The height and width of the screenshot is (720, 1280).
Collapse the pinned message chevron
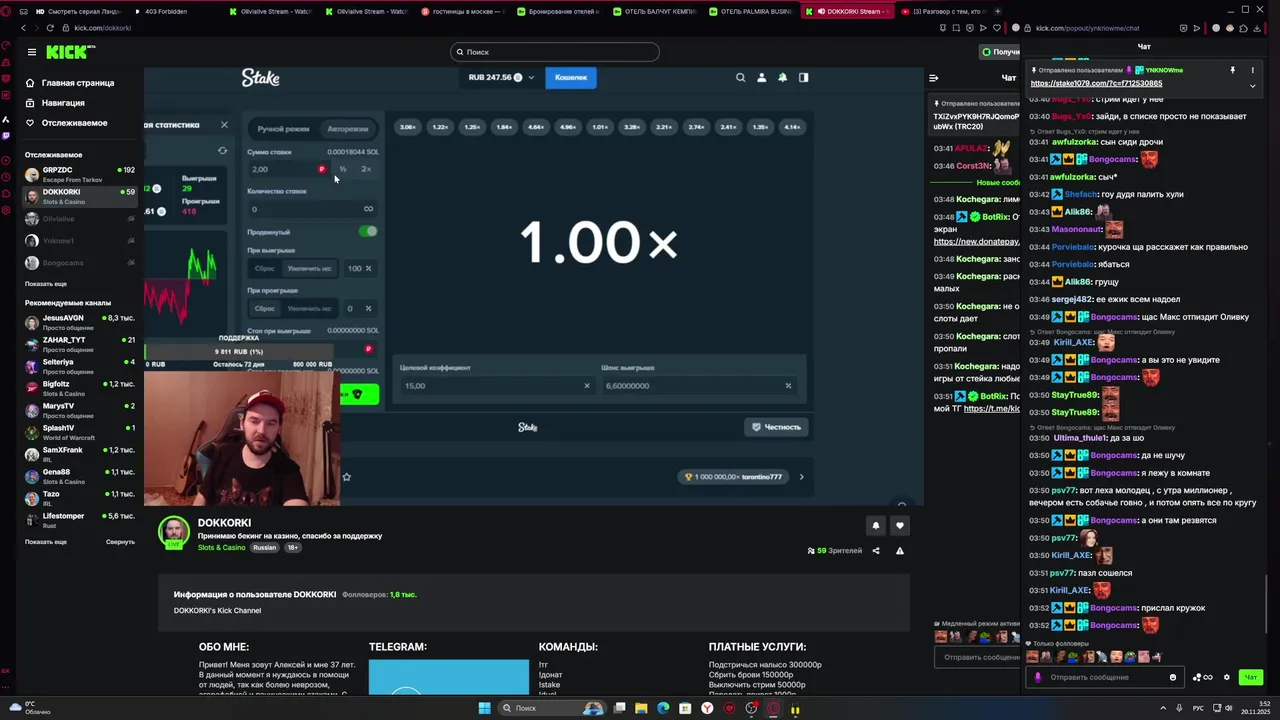point(1253,86)
